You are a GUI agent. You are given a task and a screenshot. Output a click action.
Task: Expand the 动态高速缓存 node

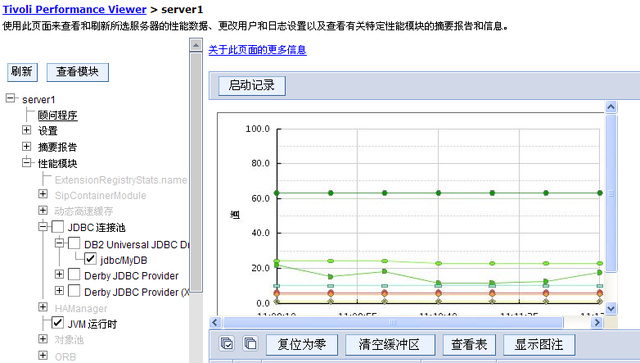click(43, 210)
